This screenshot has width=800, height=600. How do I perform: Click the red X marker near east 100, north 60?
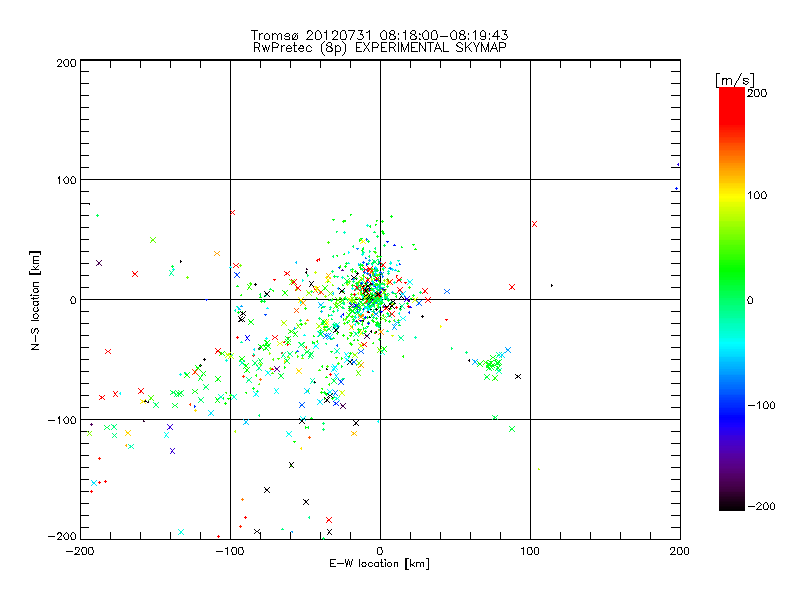click(534, 224)
